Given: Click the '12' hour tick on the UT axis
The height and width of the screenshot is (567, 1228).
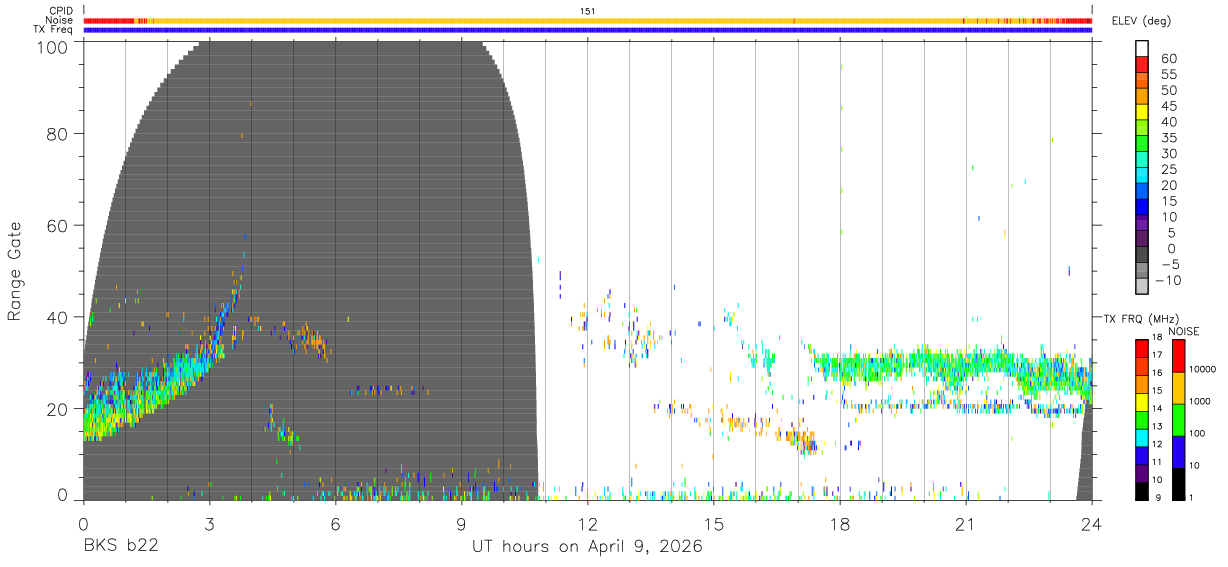Looking at the screenshot, I should click(x=587, y=524).
